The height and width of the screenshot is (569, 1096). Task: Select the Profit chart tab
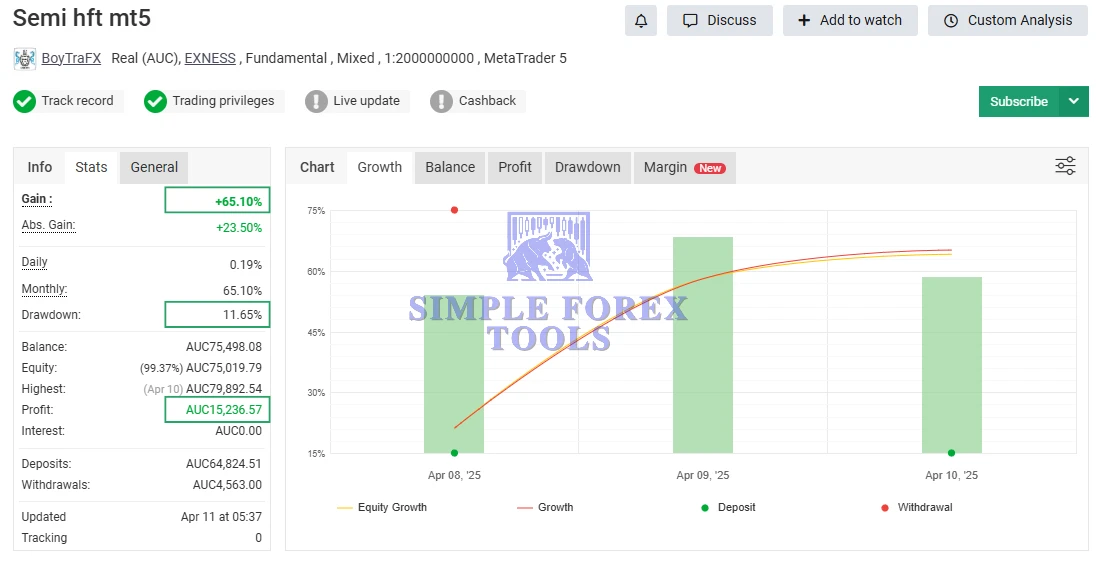click(515, 167)
